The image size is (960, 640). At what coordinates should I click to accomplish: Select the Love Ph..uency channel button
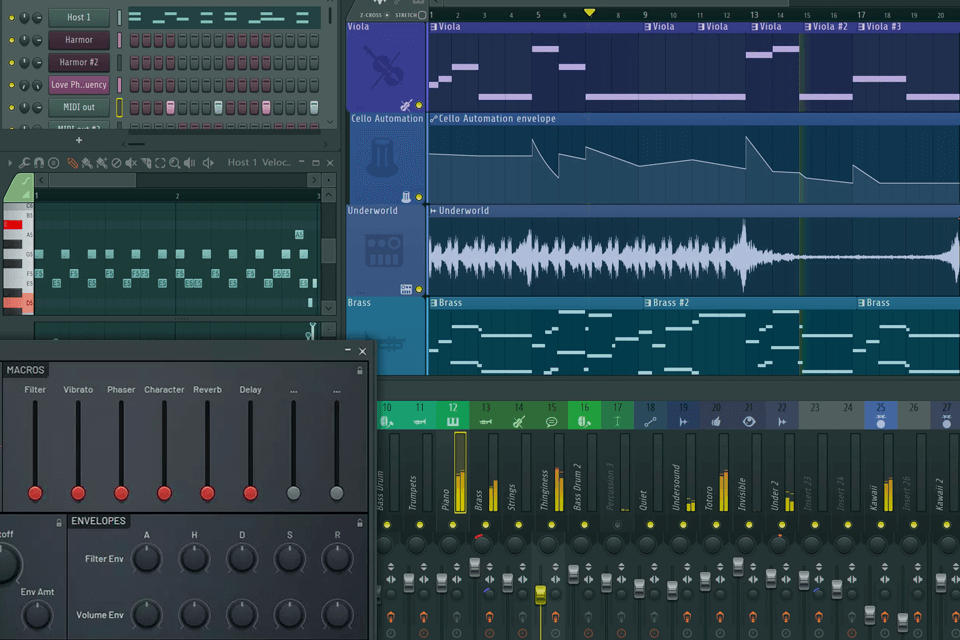79,85
